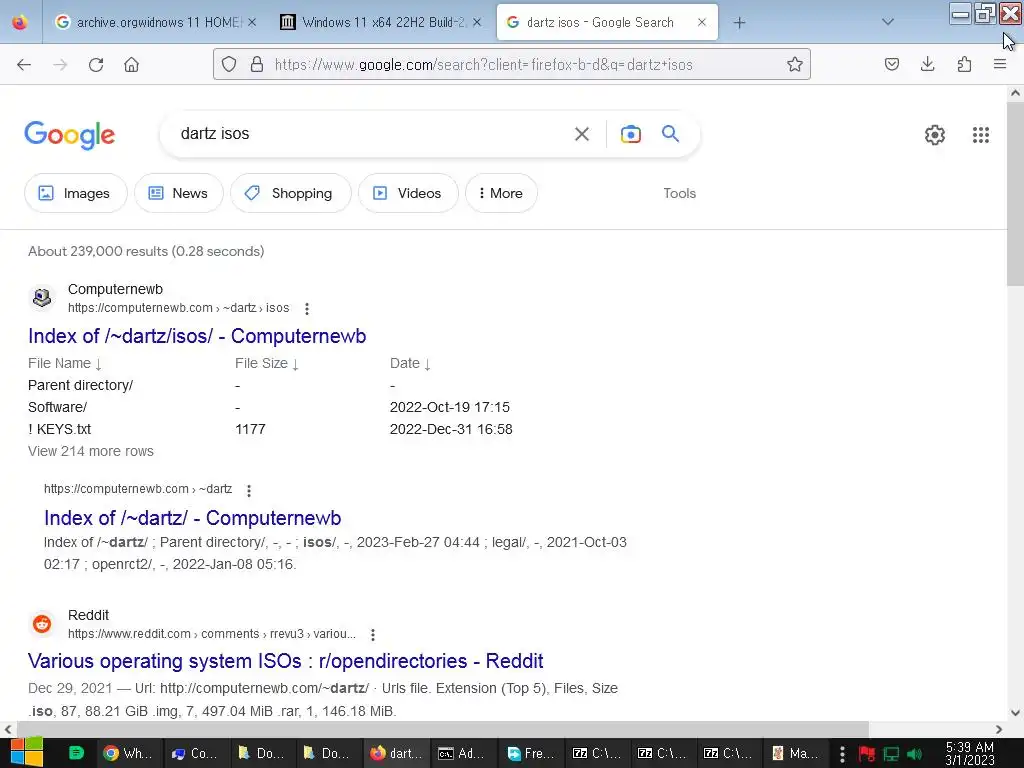1024x768 pixels.
Task: Sort by File Size column arrow
Action: 295,364
